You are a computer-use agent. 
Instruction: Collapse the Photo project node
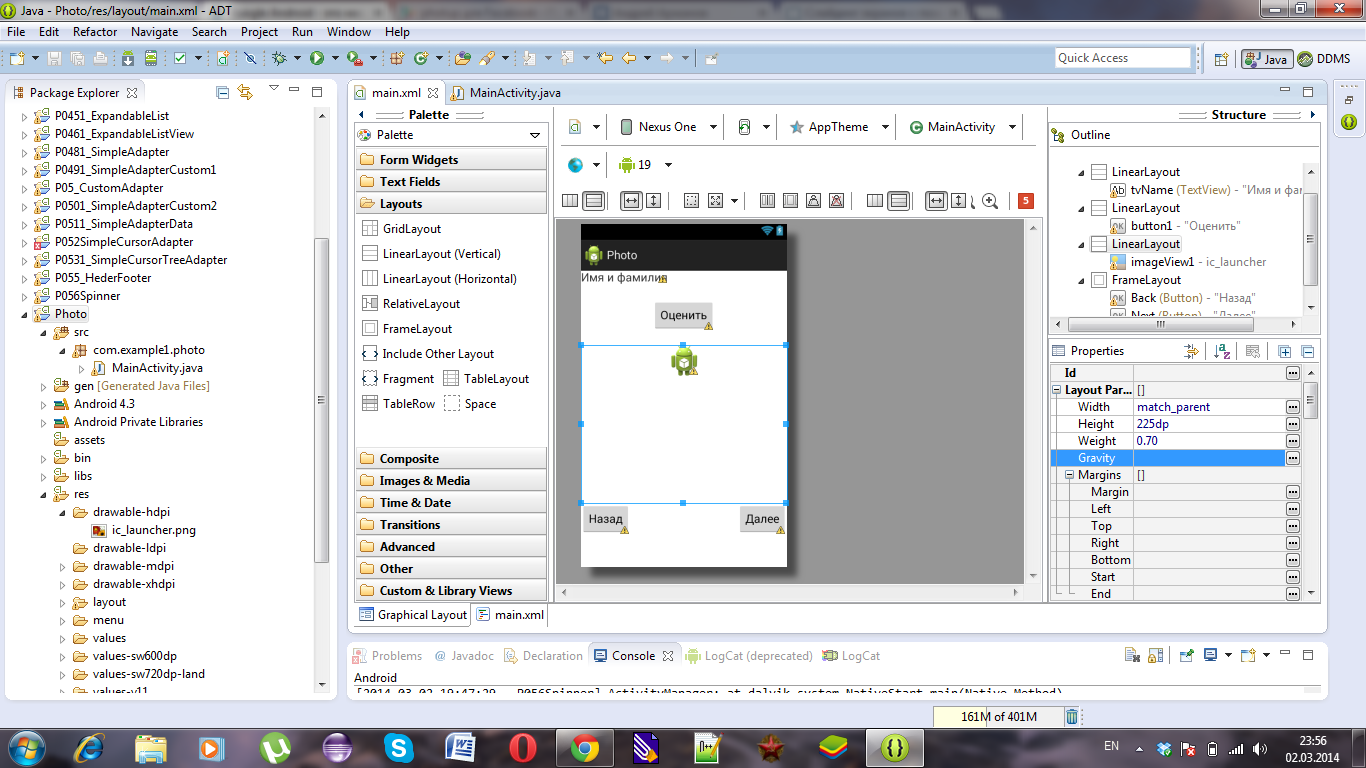(x=25, y=314)
